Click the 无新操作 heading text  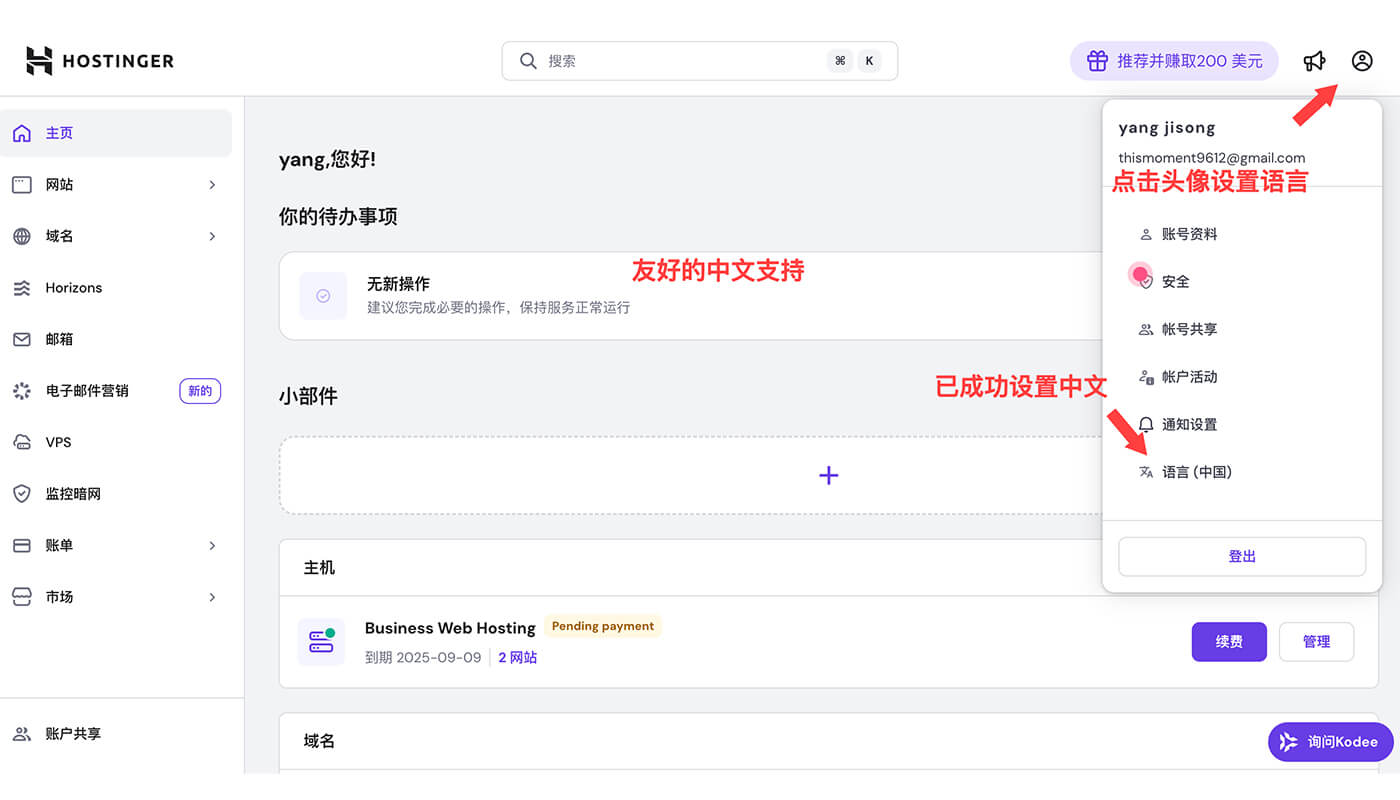click(x=398, y=284)
